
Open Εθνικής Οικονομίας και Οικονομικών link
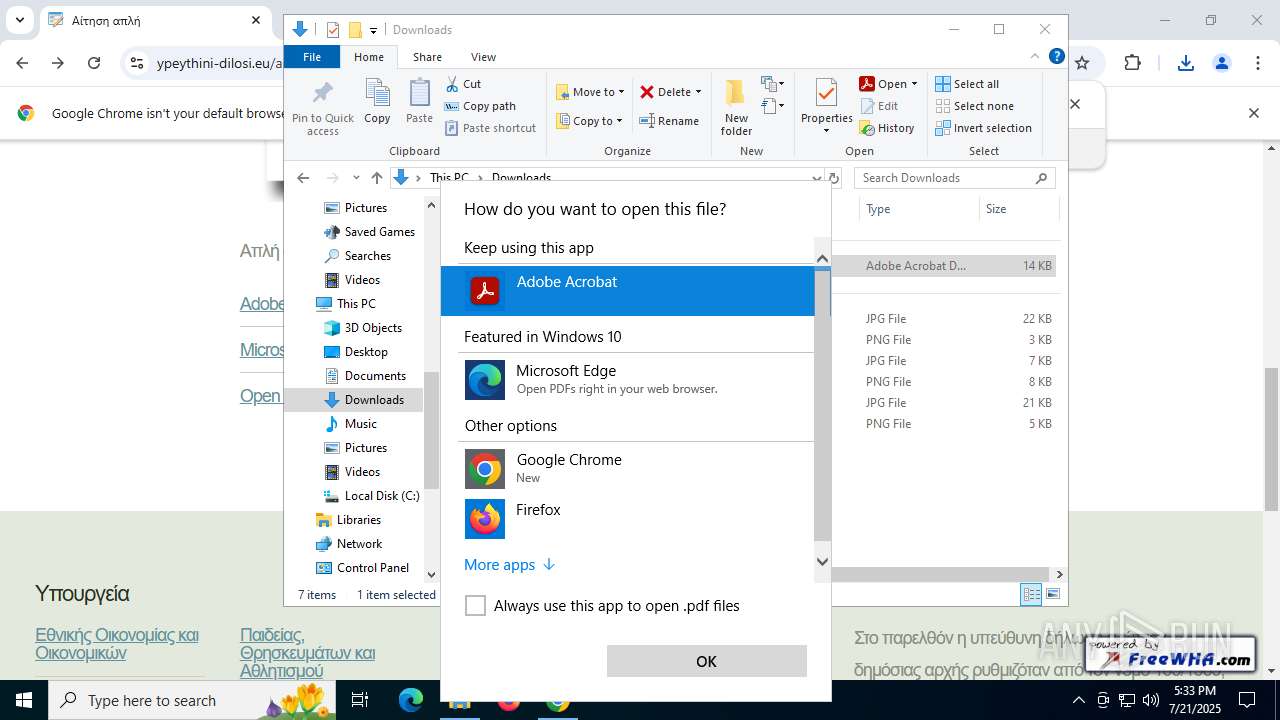pos(117,644)
